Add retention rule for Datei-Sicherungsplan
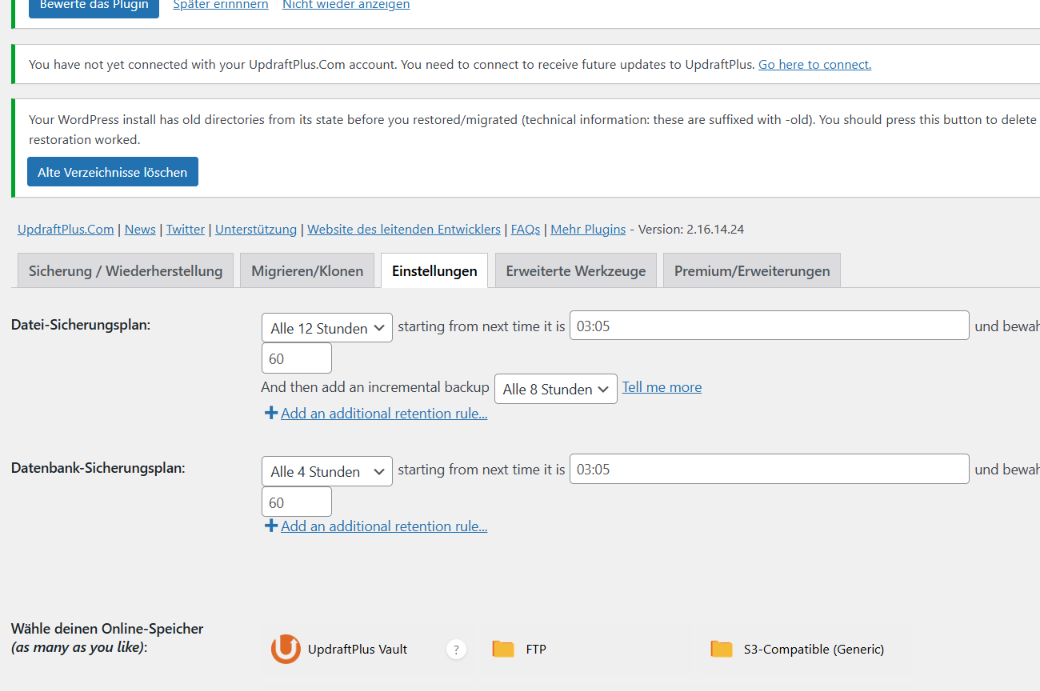The image size is (1040, 691). (384, 413)
